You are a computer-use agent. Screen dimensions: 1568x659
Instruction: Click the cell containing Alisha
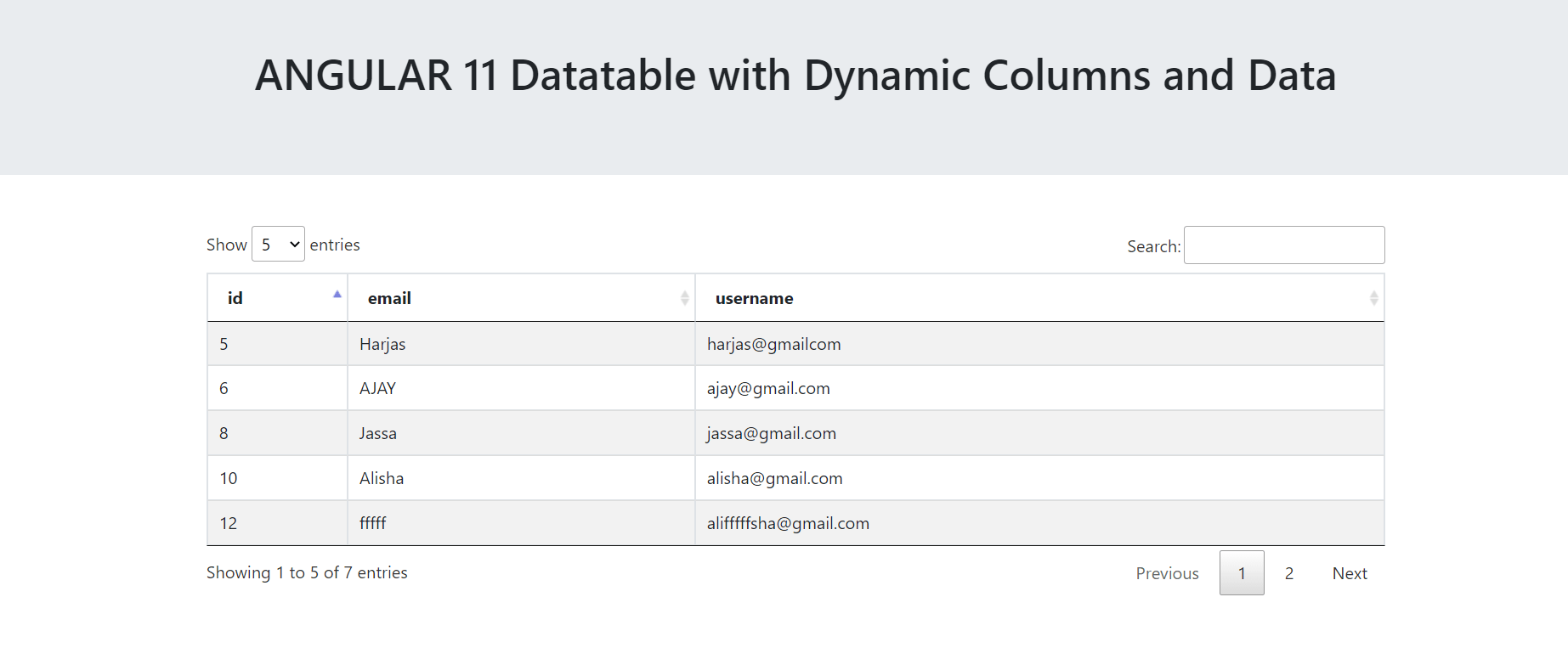coord(521,478)
